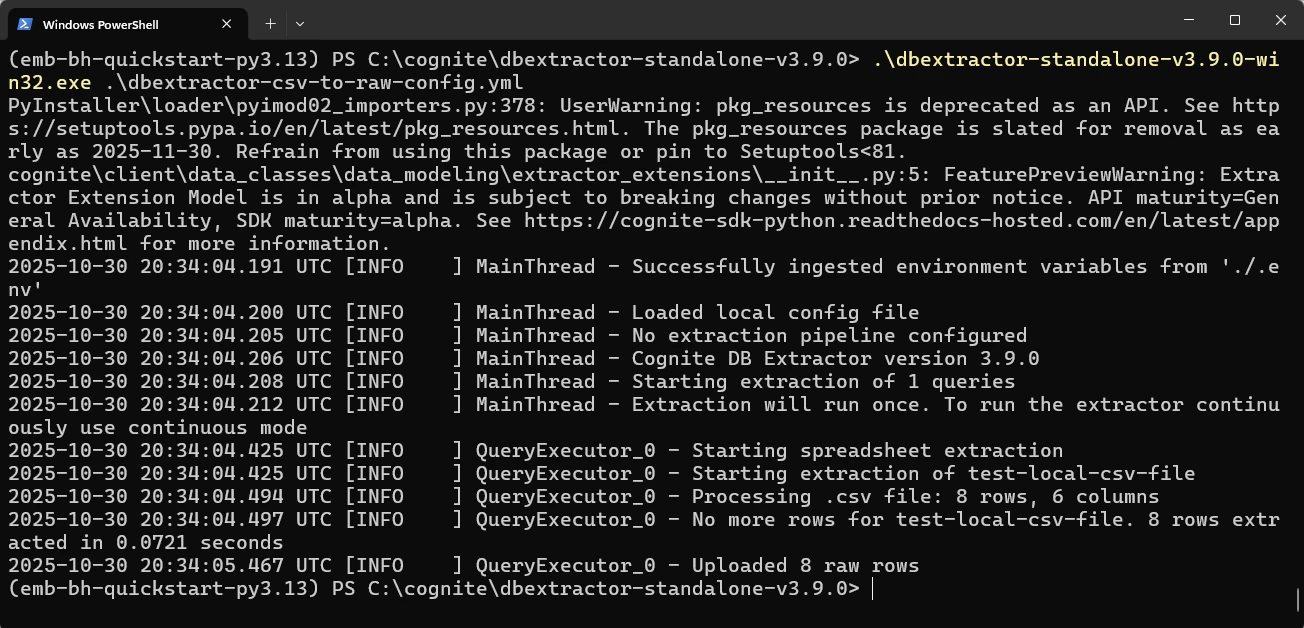Click 'Cognite DB Extractor version 3.9.0' log text
The height and width of the screenshot is (628, 1304).
pos(836,358)
